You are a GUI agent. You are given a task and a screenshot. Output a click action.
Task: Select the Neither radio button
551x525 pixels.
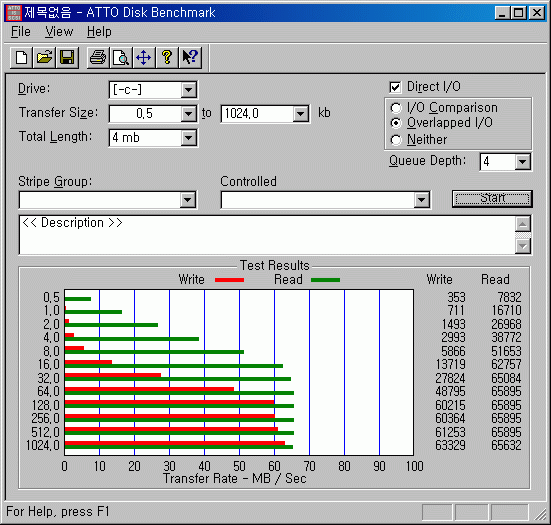(396, 140)
